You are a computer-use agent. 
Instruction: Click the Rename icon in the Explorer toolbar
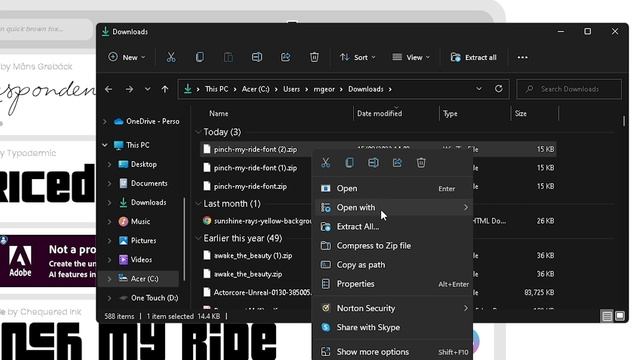(257, 58)
